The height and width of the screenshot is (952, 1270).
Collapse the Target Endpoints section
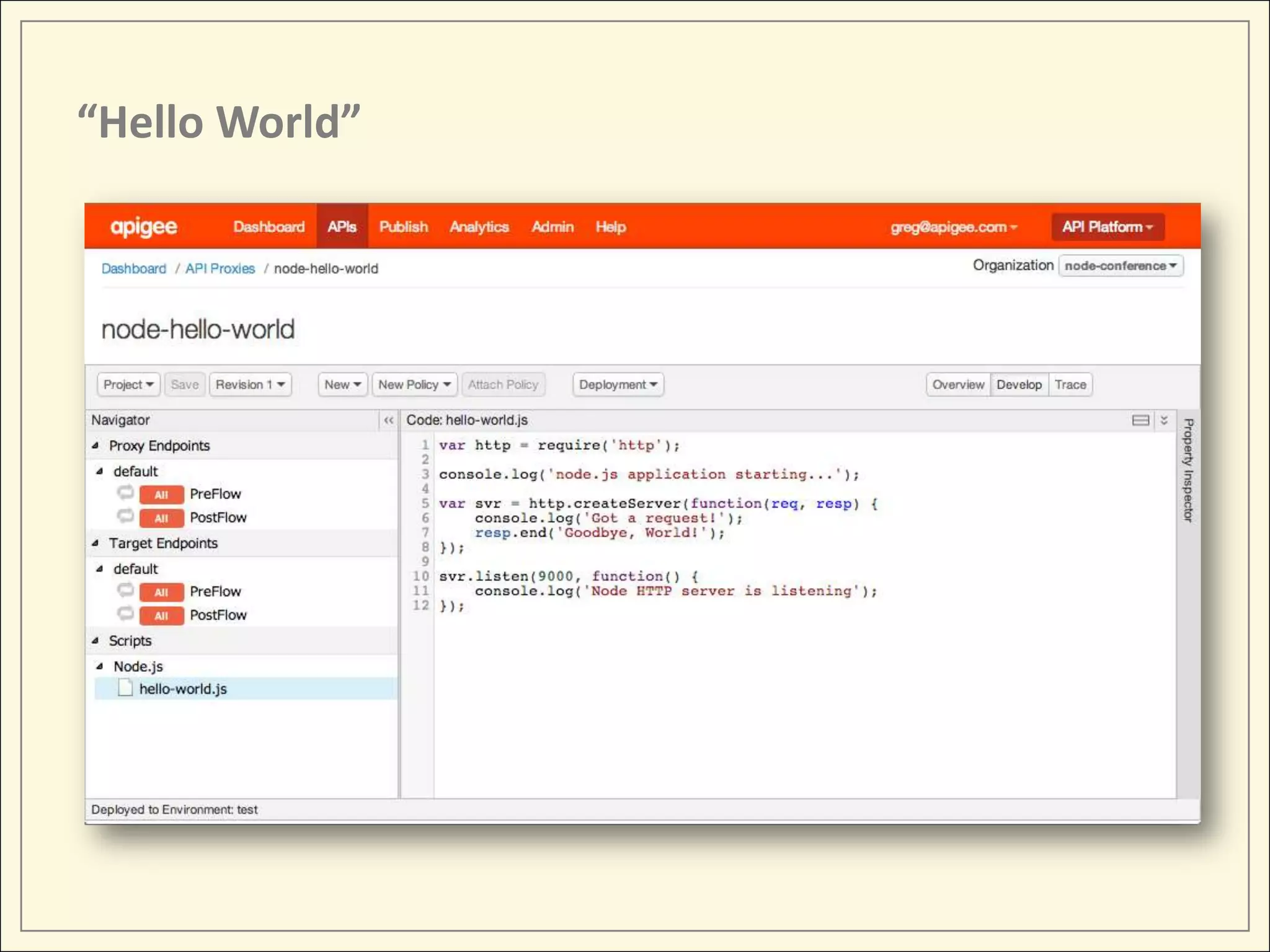[x=95, y=543]
